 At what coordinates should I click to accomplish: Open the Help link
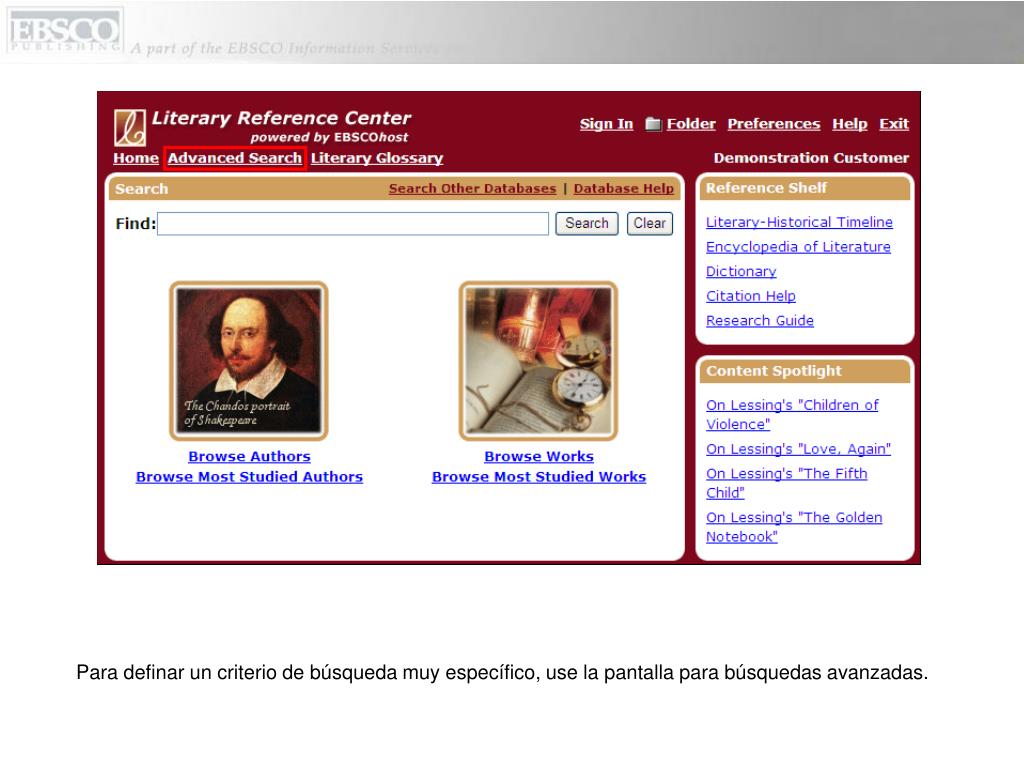click(850, 123)
